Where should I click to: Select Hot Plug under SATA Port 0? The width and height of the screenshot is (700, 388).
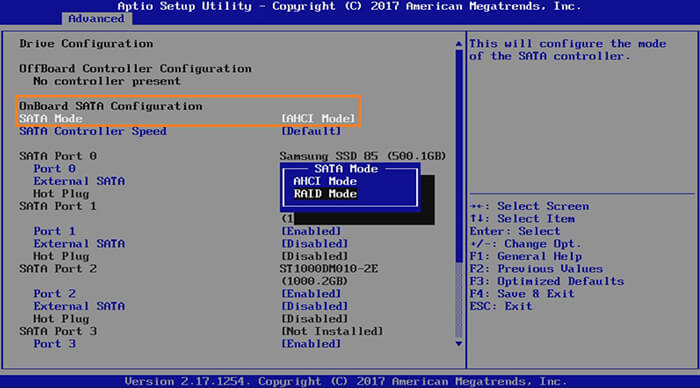(x=61, y=194)
